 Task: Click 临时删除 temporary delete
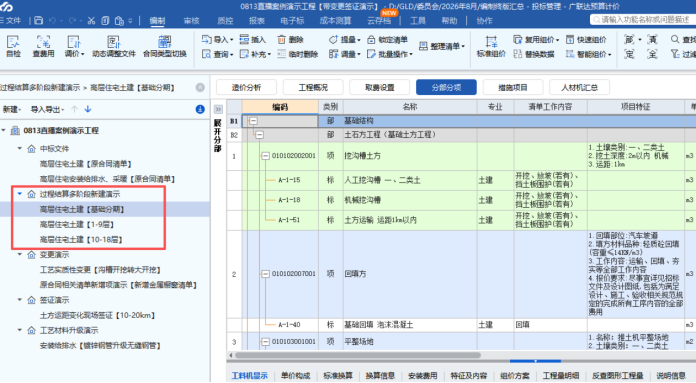click(297, 54)
